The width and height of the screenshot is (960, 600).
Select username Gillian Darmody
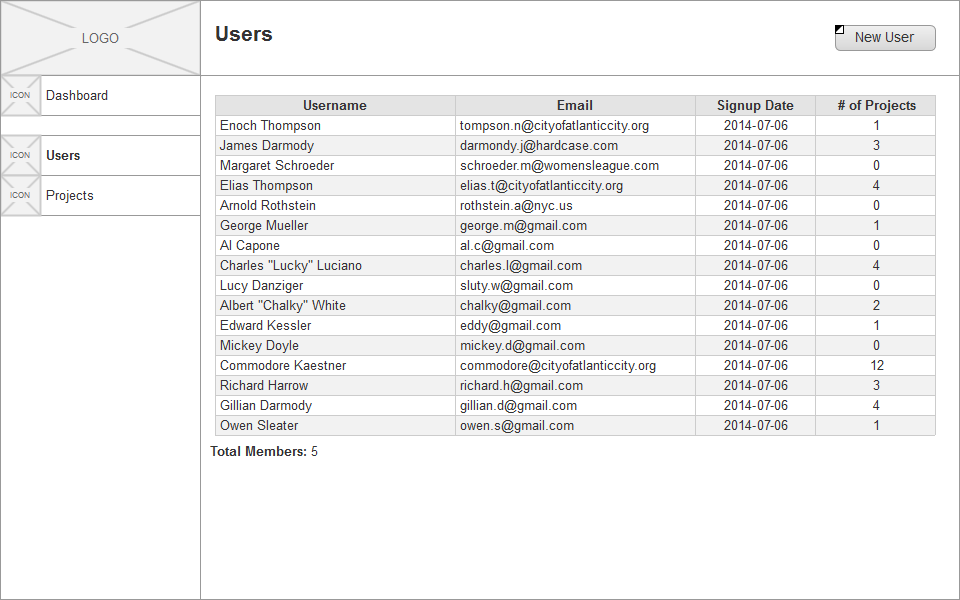266,405
